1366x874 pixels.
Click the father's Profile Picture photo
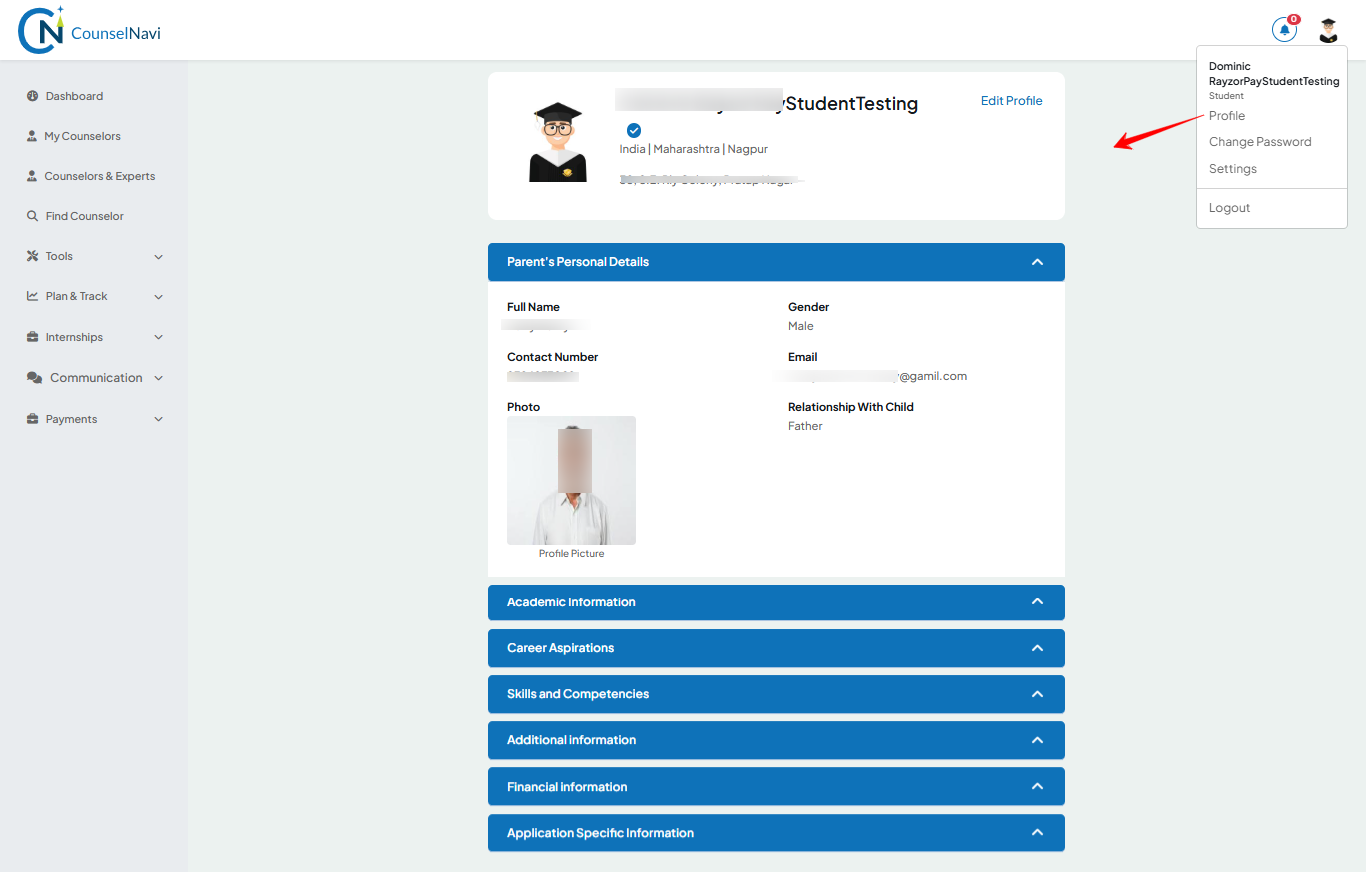click(571, 480)
